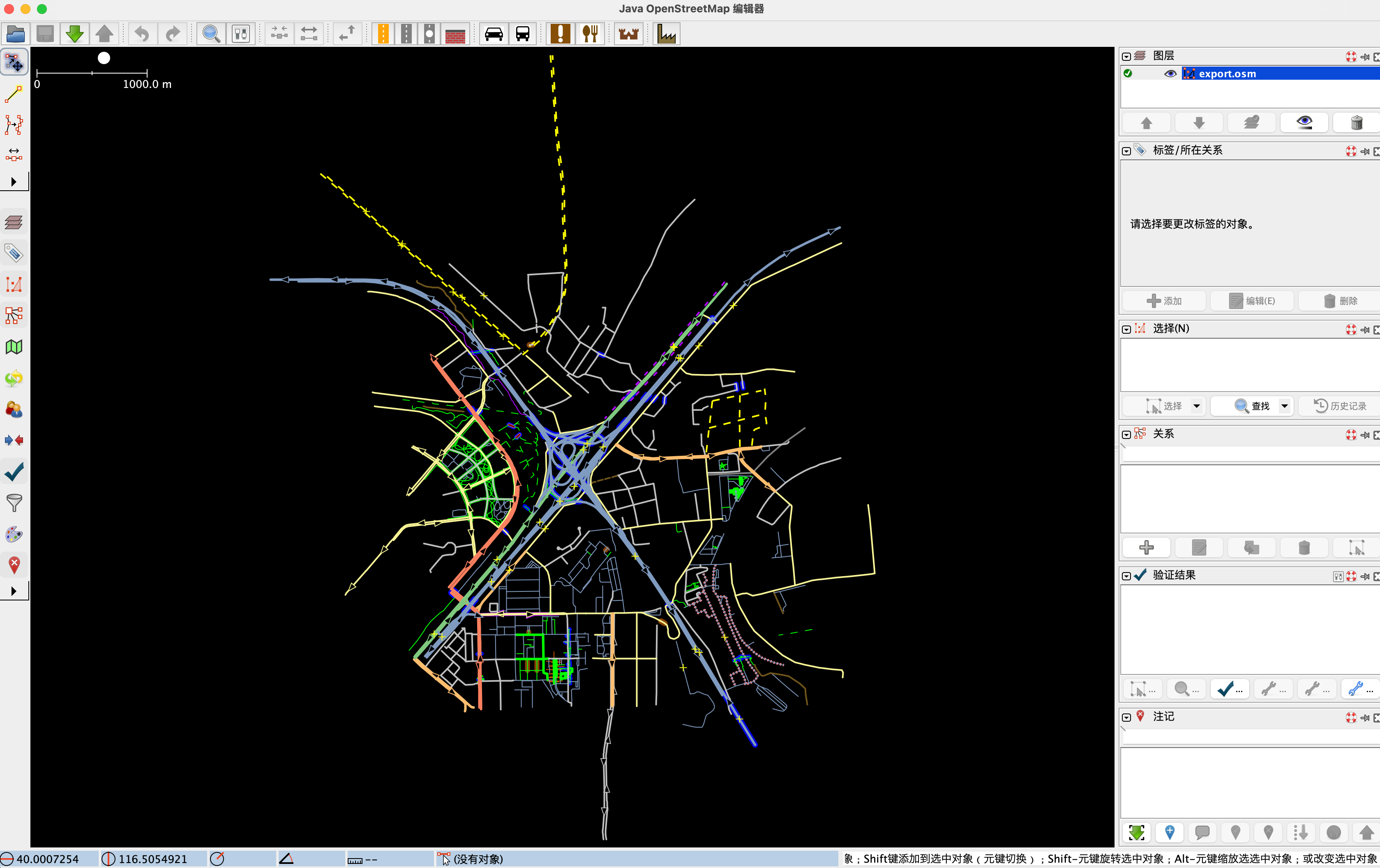Click the 历史记录 button

1340,406
